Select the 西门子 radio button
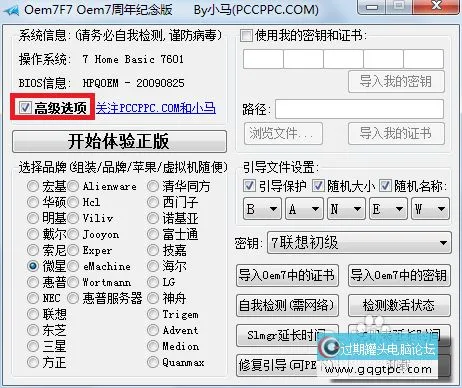462x388 pixels. (x=153, y=202)
